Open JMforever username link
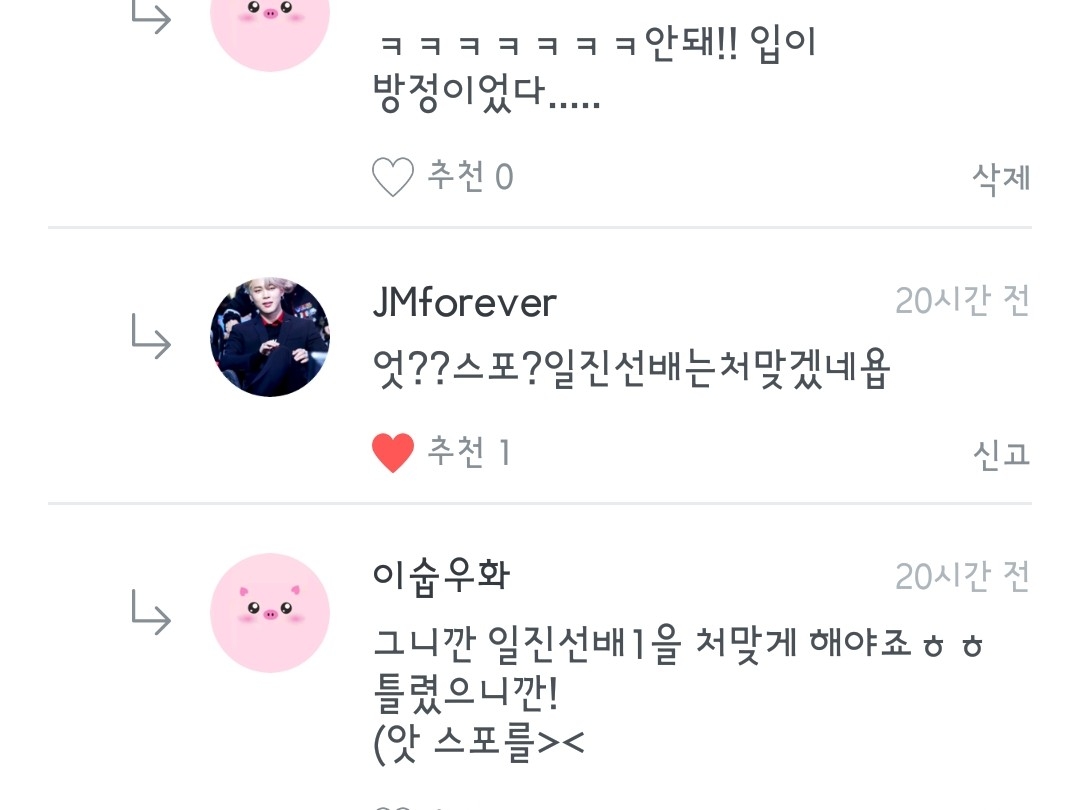The image size is (1080, 810). click(x=464, y=303)
